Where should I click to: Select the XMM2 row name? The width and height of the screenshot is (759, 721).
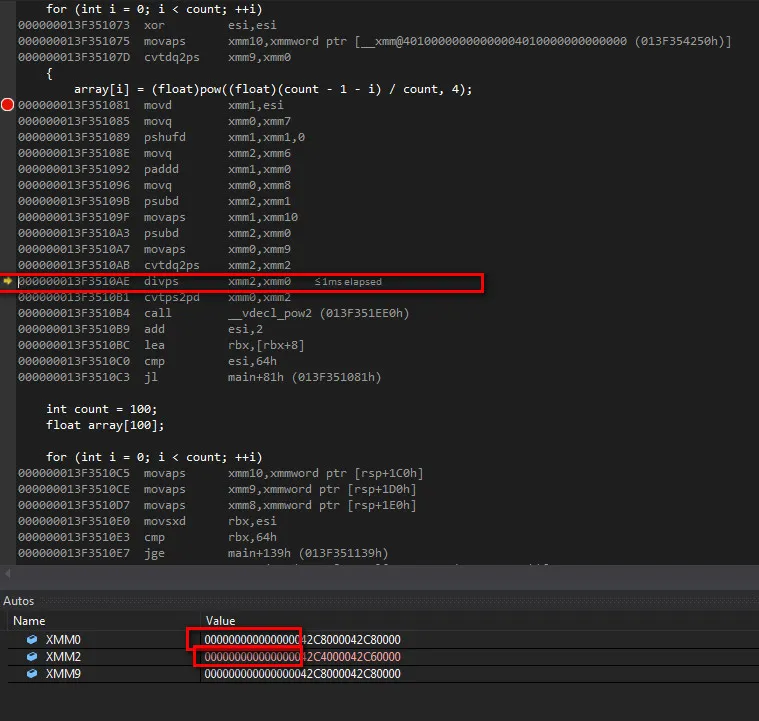coord(63,657)
